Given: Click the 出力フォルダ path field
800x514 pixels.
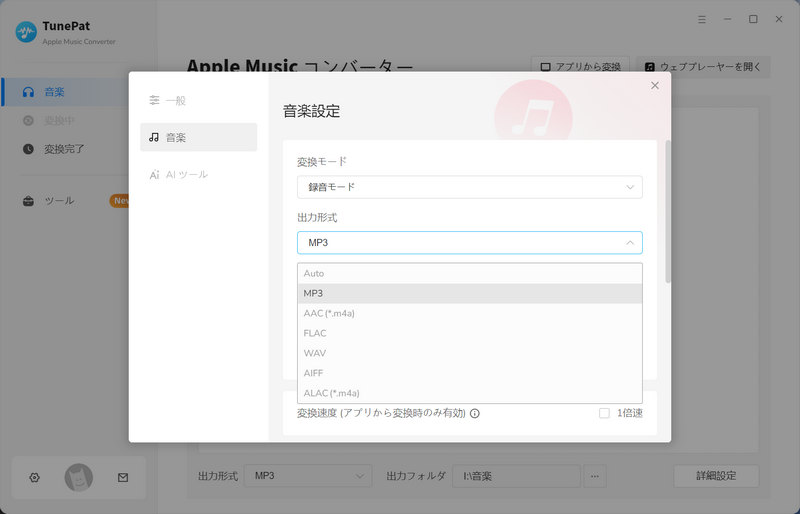Looking at the screenshot, I should [516, 476].
